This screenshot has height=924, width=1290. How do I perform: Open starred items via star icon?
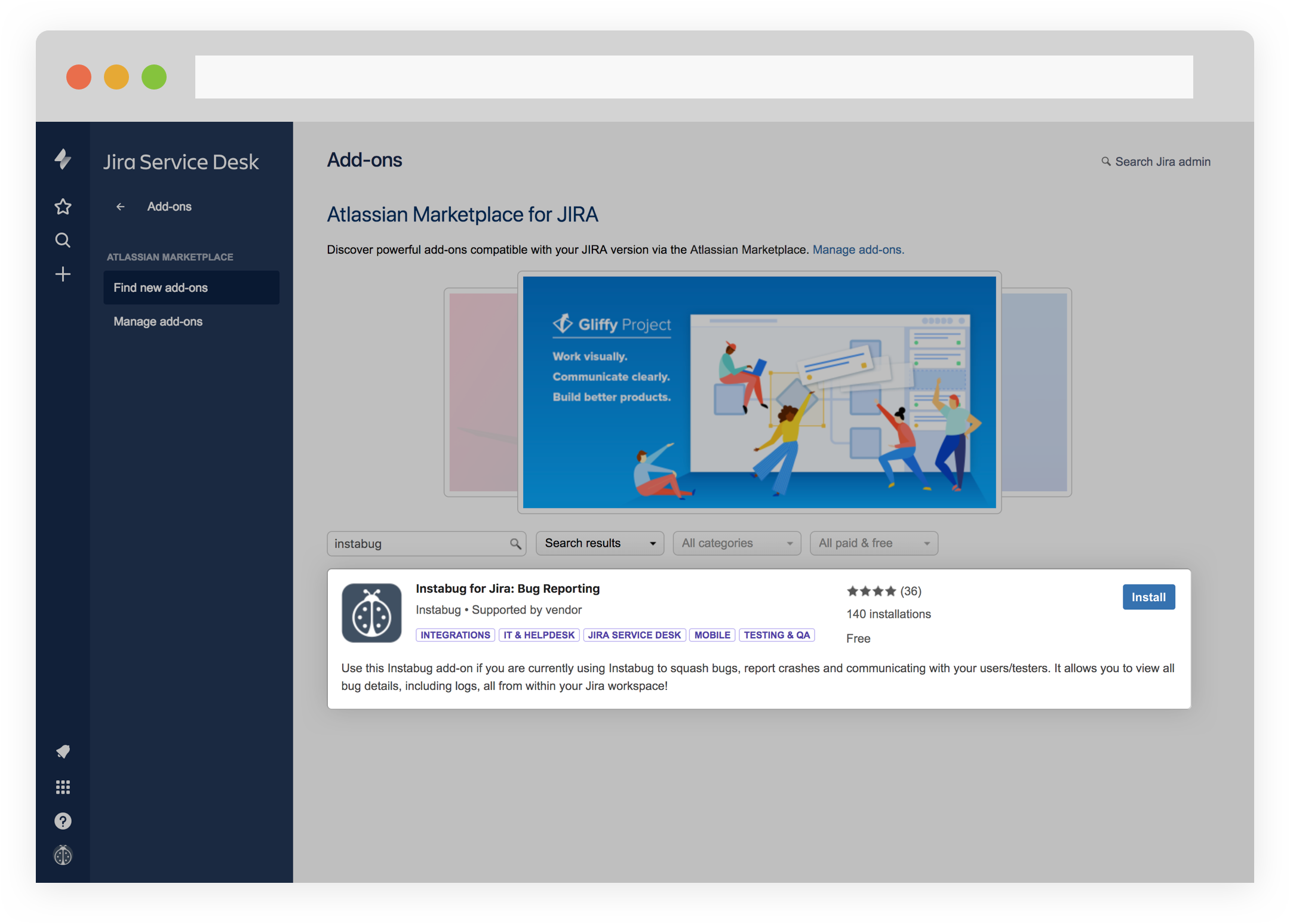(63, 207)
